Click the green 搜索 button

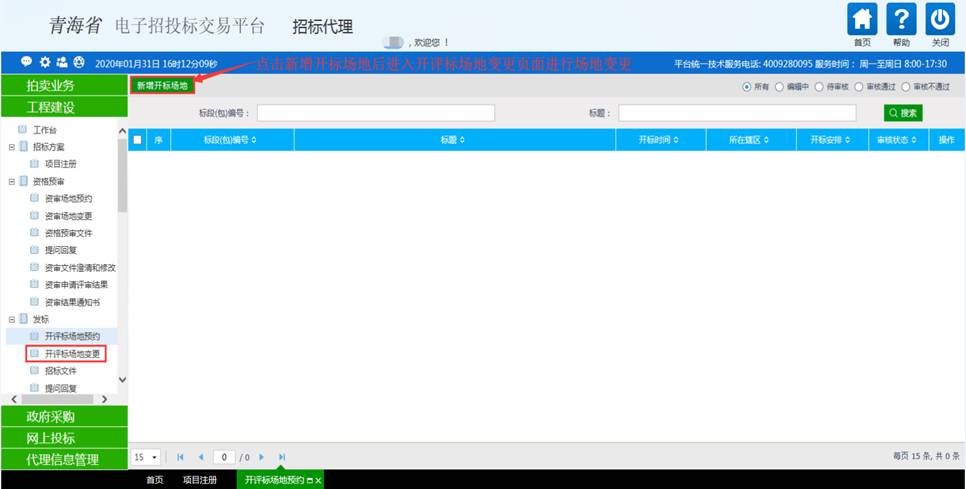(x=902, y=113)
